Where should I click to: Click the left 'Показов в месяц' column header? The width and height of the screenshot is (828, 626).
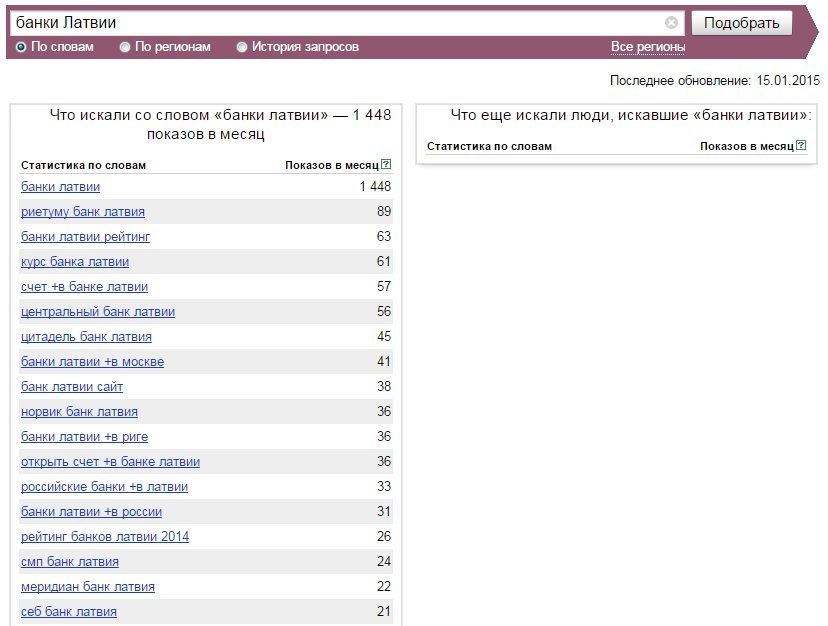click(332, 165)
